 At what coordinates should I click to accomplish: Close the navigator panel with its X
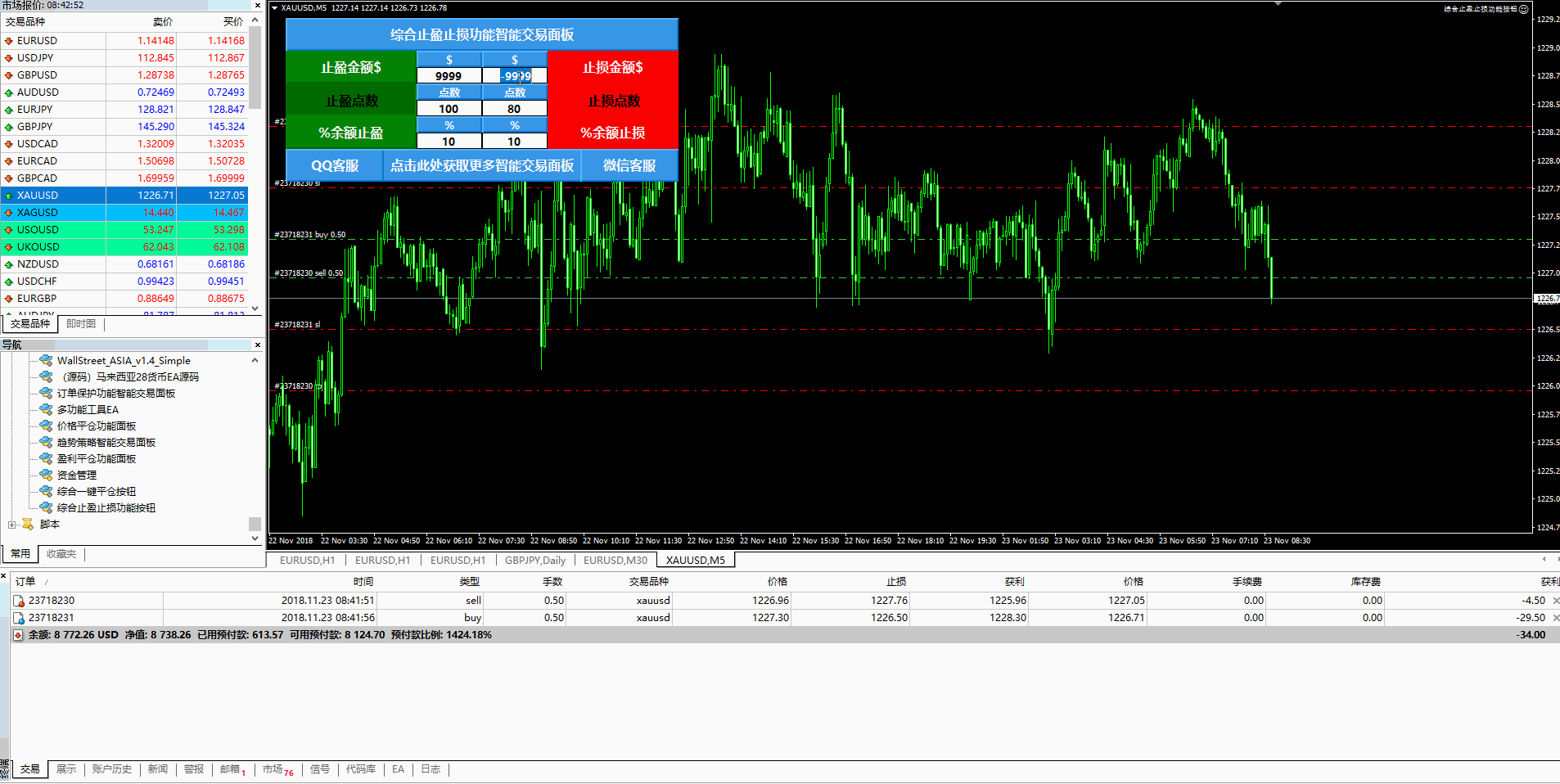click(257, 345)
